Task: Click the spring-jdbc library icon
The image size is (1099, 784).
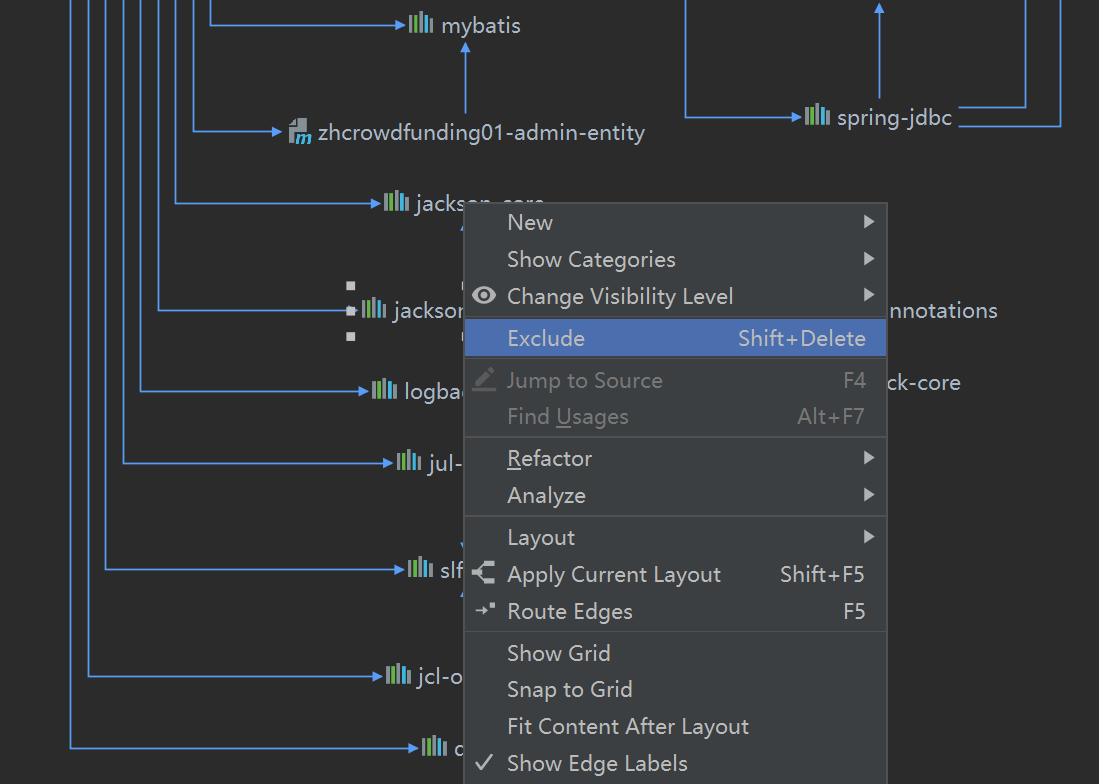Action: tap(817, 115)
